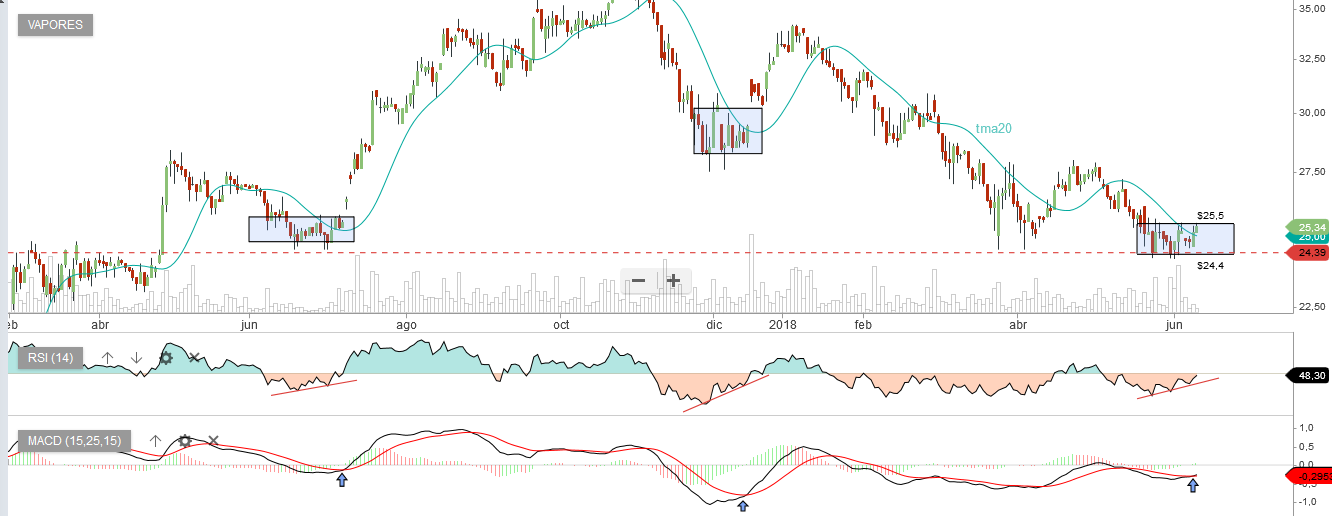Click the 22,50 price axis label
The height and width of the screenshot is (516, 1332).
[1311, 307]
